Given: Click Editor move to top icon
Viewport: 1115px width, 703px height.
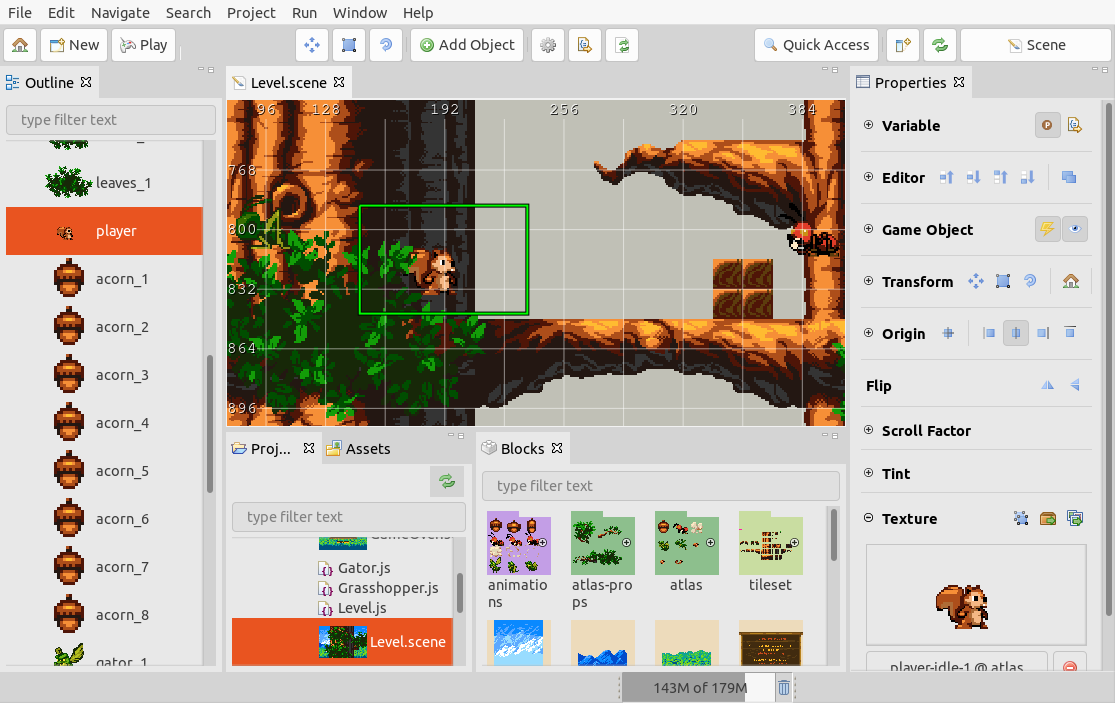Looking at the screenshot, I should [1001, 178].
